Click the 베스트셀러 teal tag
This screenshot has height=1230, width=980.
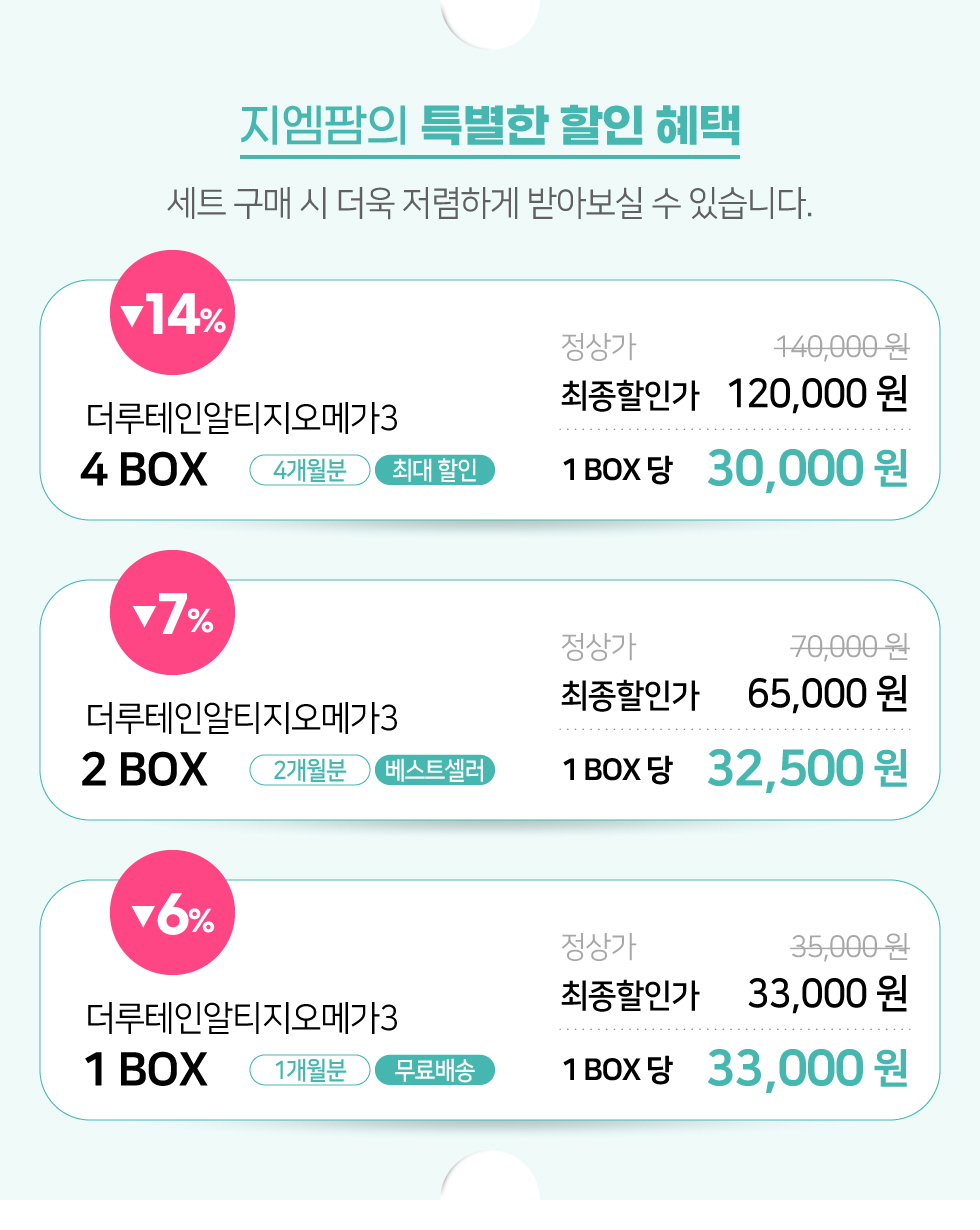pos(435,770)
